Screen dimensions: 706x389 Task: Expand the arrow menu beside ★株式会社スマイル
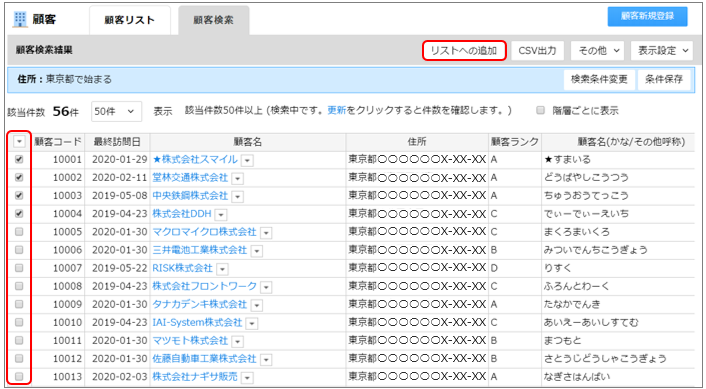pos(247,160)
